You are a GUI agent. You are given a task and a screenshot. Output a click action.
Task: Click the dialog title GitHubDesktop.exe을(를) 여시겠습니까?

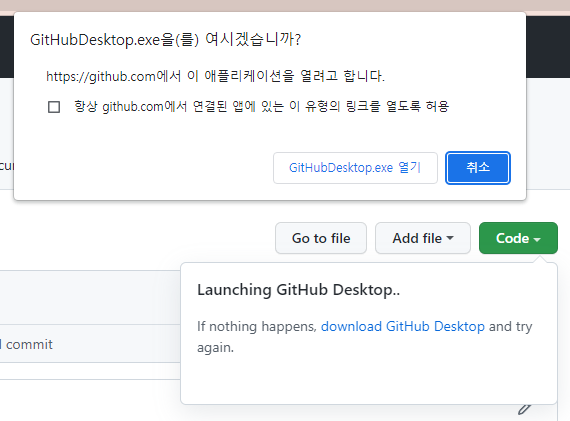click(165, 39)
